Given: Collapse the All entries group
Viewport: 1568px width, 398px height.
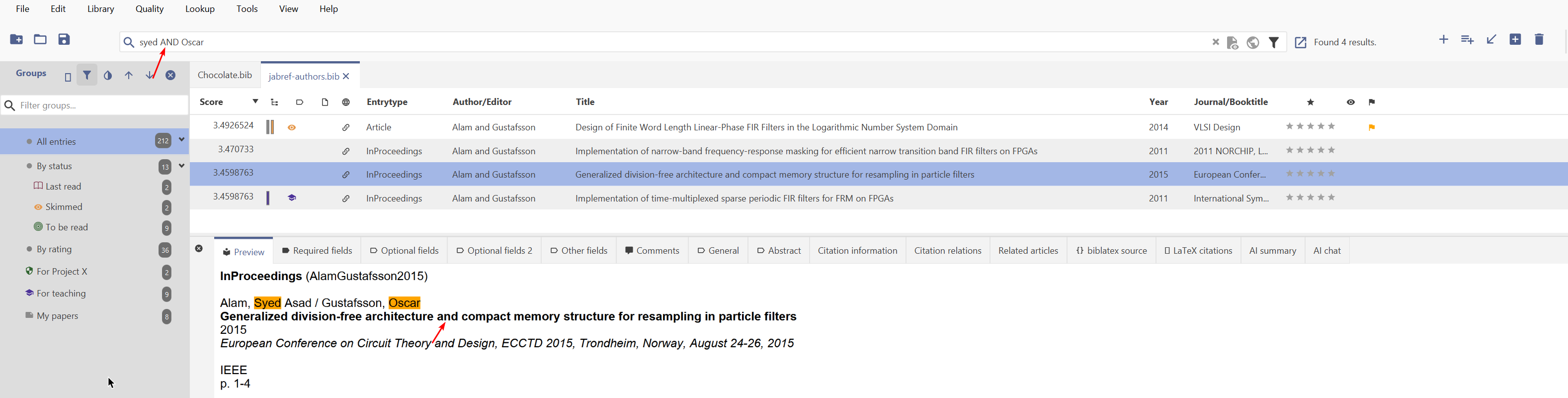Looking at the screenshot, I should pyautogui.click(x=181, y=140).
